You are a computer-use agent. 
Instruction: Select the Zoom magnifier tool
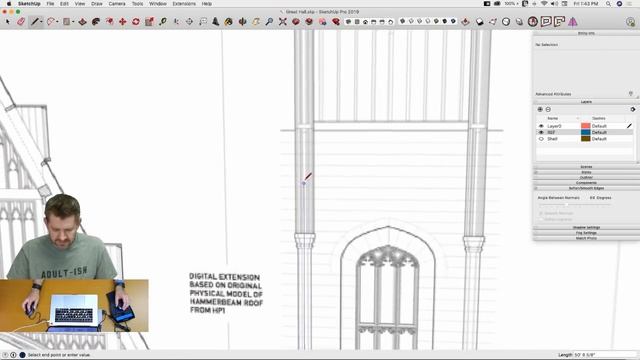coord(269,22)
